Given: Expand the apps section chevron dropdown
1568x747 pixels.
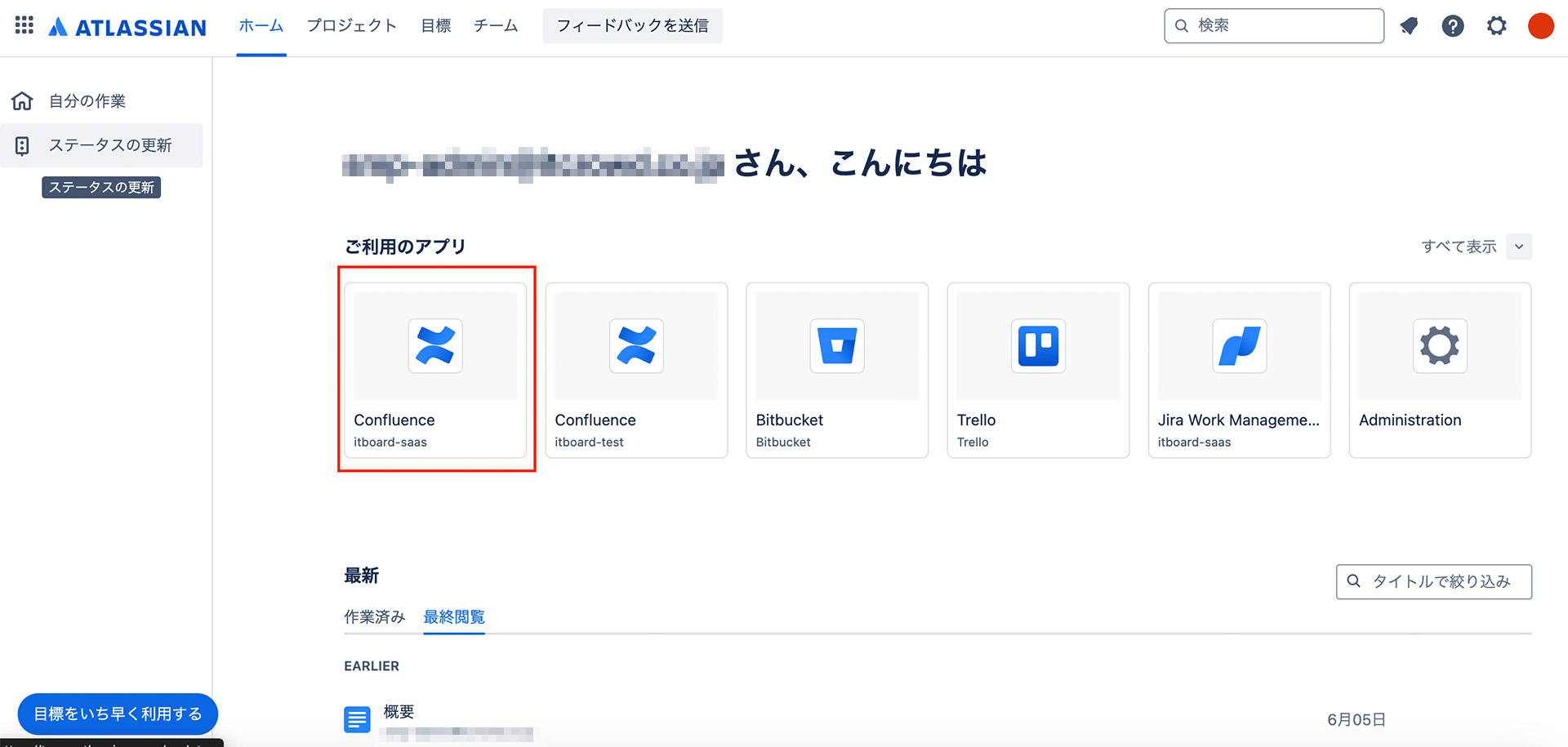Looking at the screenshot, I should 1519,247.
